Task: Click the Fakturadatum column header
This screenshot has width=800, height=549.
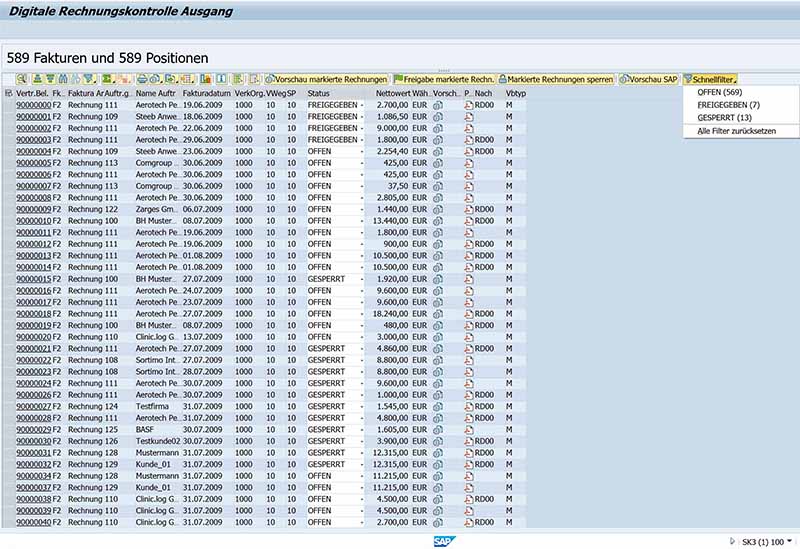Action: (x=207, y=93)
